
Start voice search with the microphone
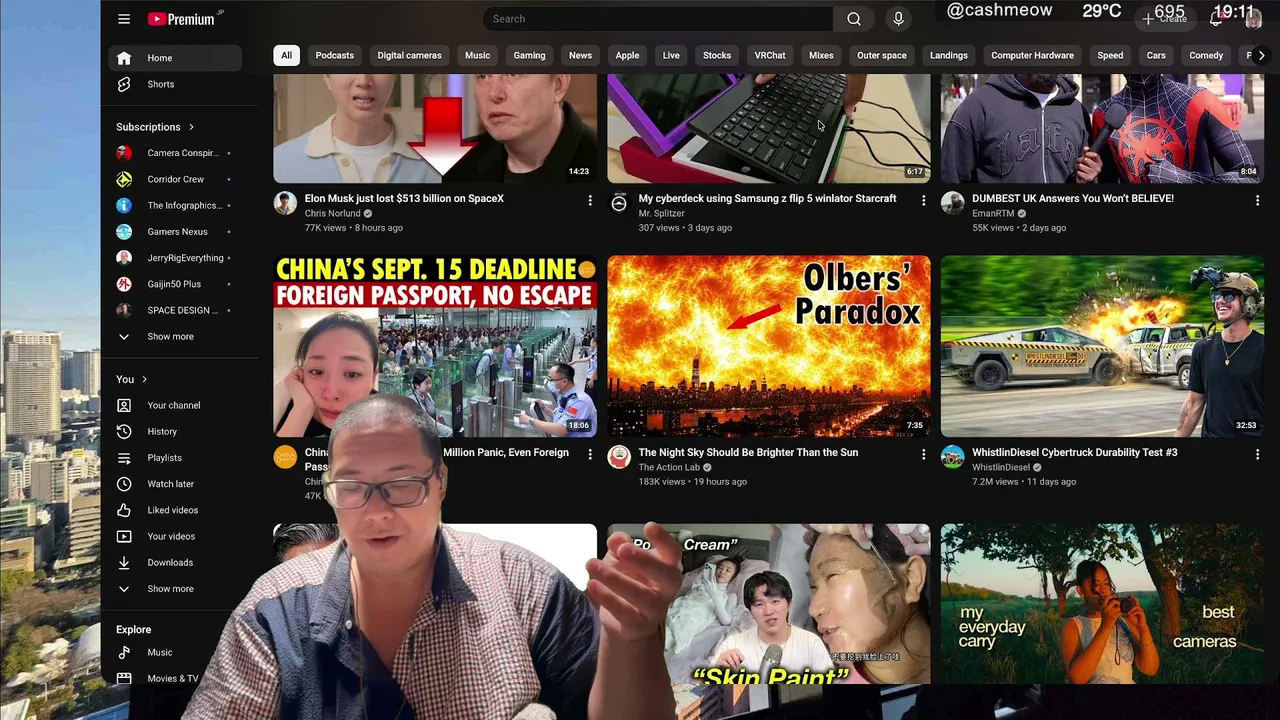pos(898,19)
